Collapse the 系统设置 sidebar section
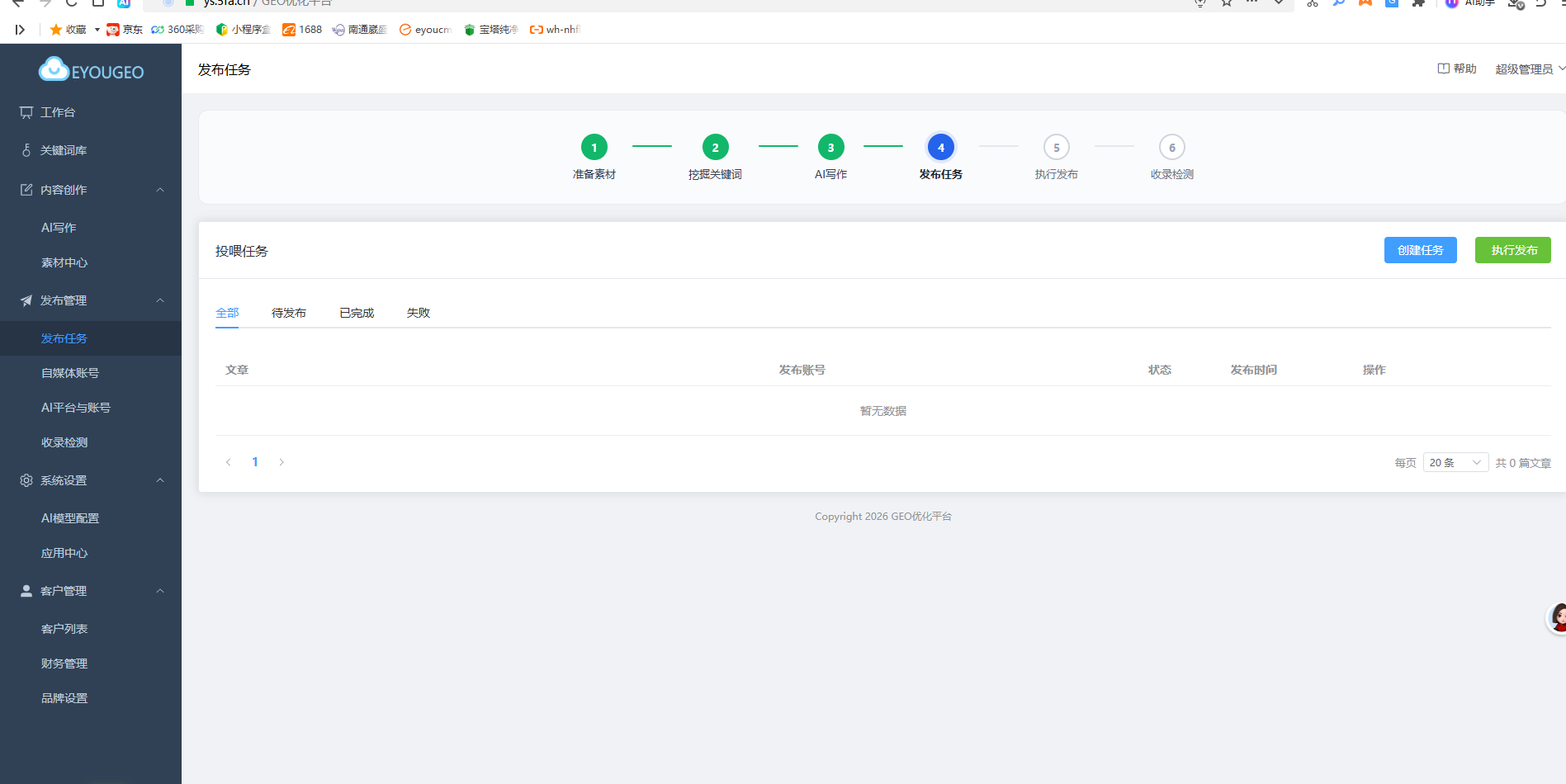 (160, 480)
